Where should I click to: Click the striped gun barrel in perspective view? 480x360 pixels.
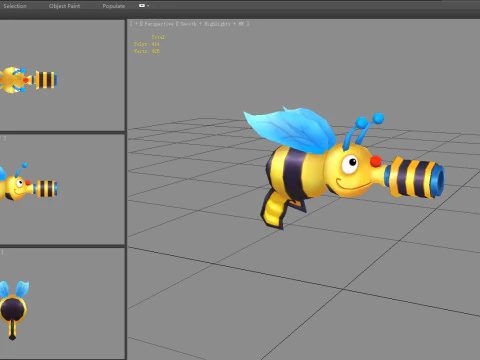[415, 177]
